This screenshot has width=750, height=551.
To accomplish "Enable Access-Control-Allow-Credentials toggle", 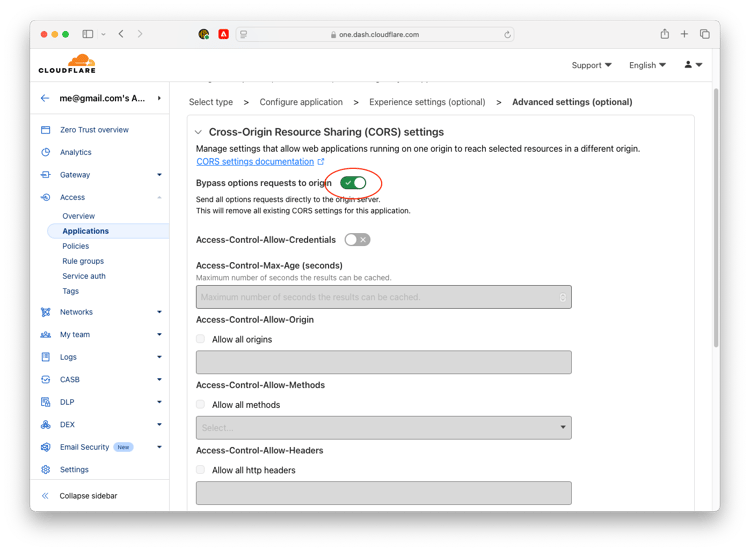I will coord(357,240).
